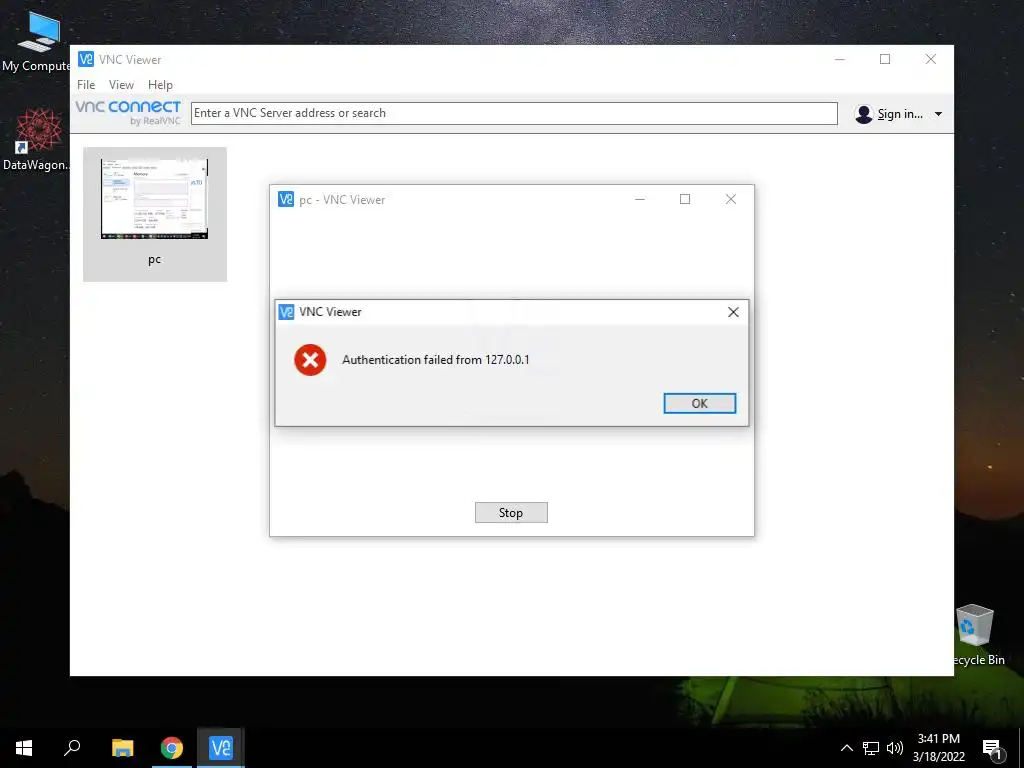The image size is (1024, 768).
Task: Click the red error icon in the dialog
Action: point(310,360)
